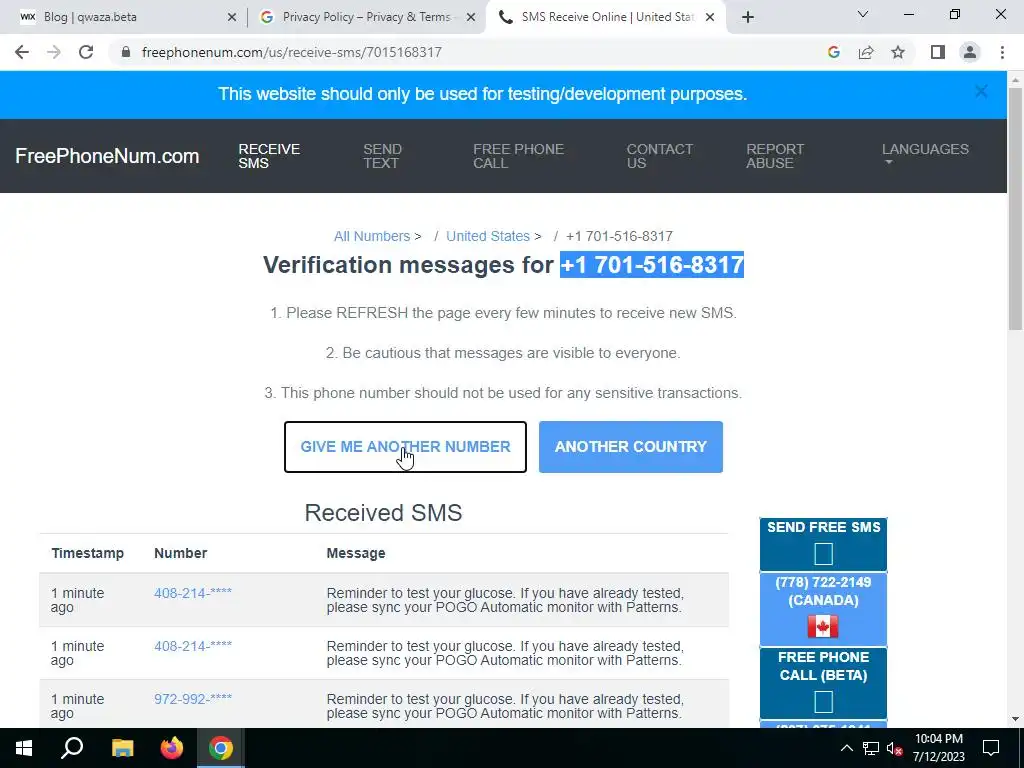
Task: Open the FREE PHONE CALL menu item
Action: [519, 156]
